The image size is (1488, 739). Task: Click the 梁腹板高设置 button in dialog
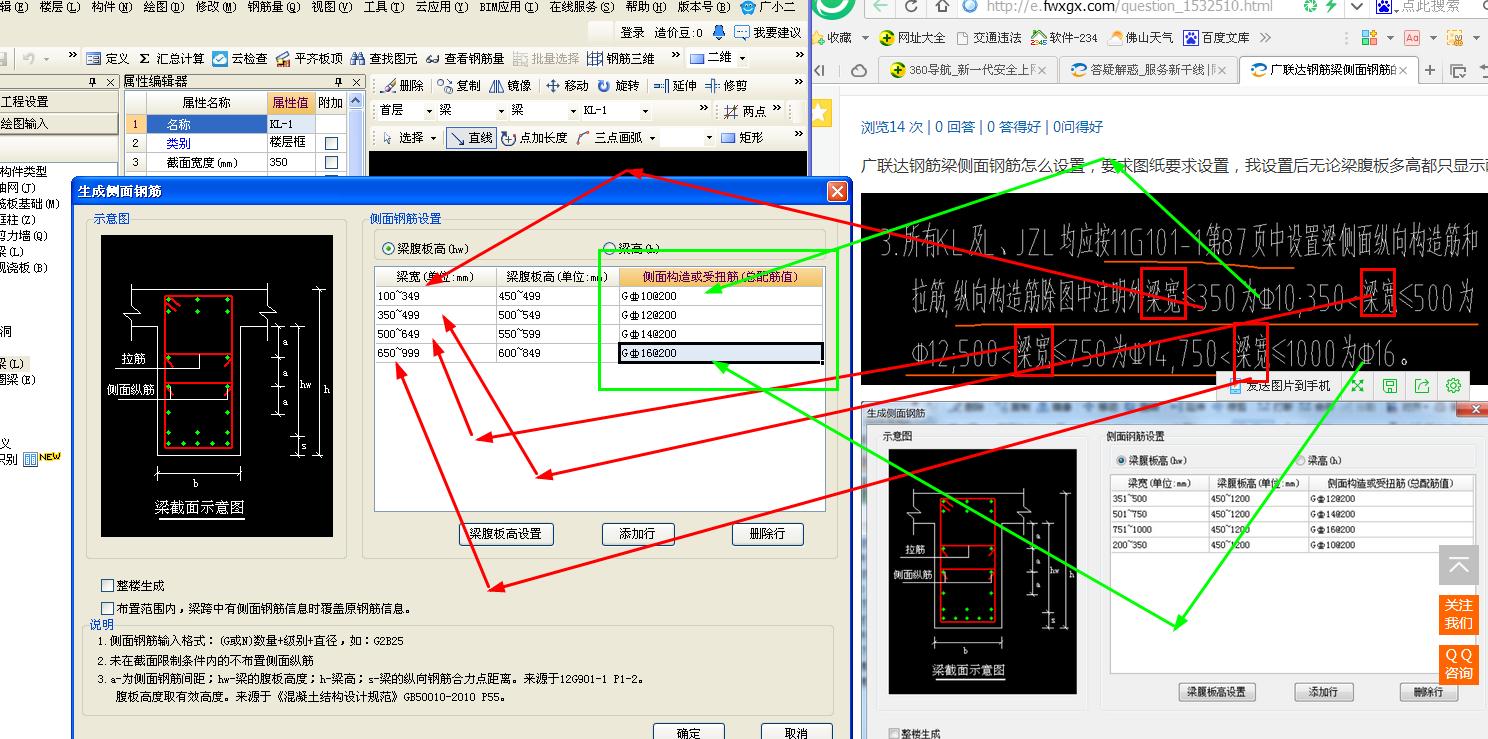pyautogui.click(x=506, y=534)
